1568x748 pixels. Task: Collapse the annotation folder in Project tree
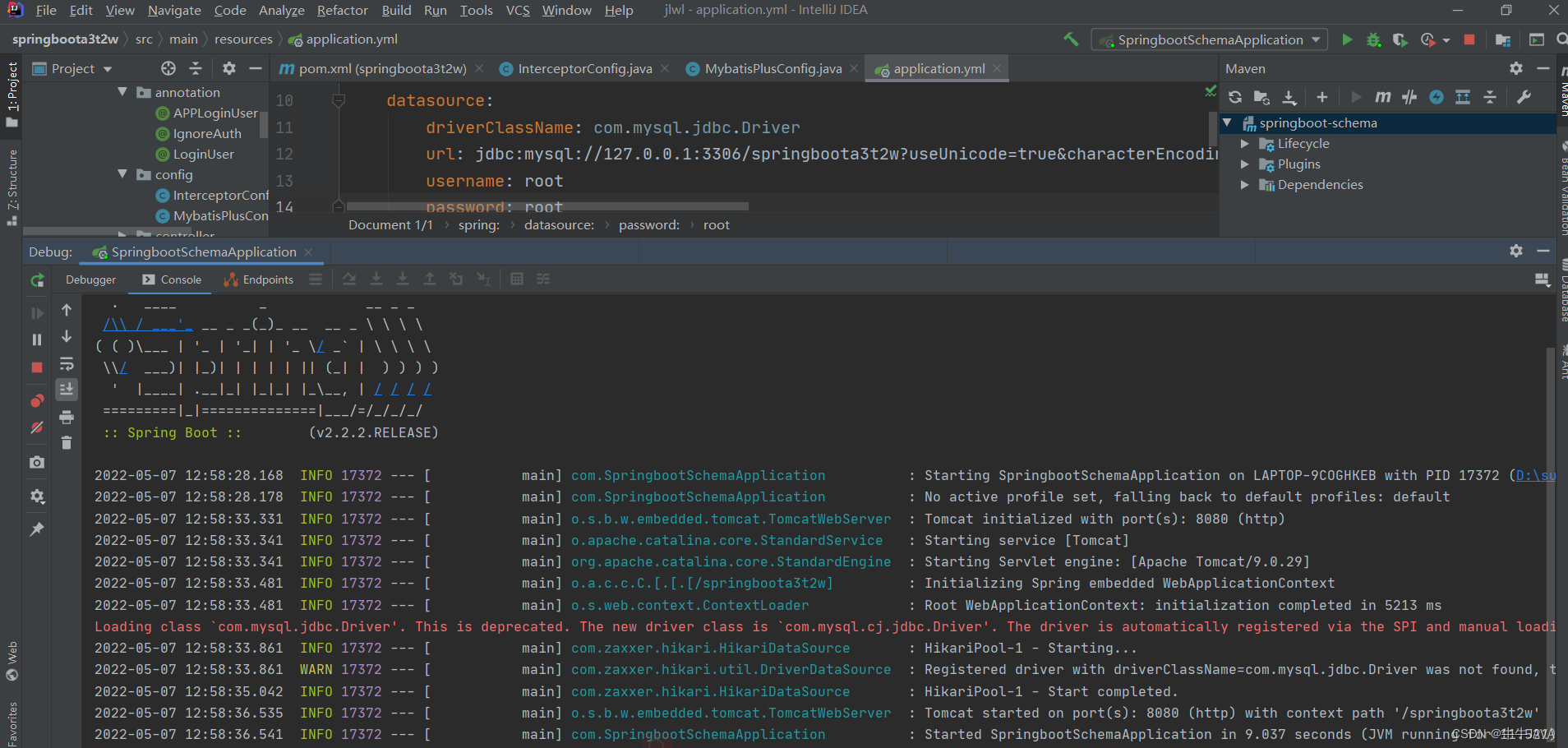point(122,92)
